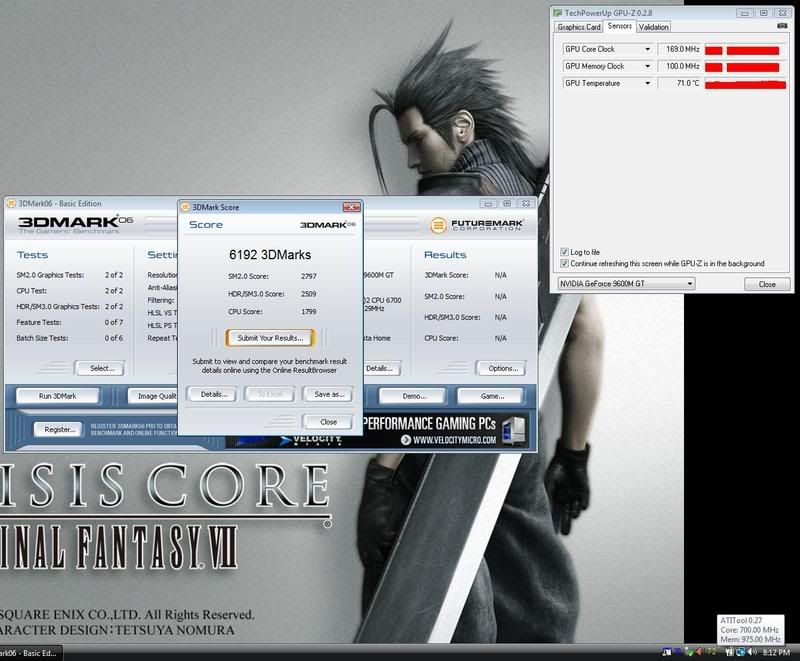Click the Close button in GPU-Z window

pyautogui.click(x=767, y=284)
